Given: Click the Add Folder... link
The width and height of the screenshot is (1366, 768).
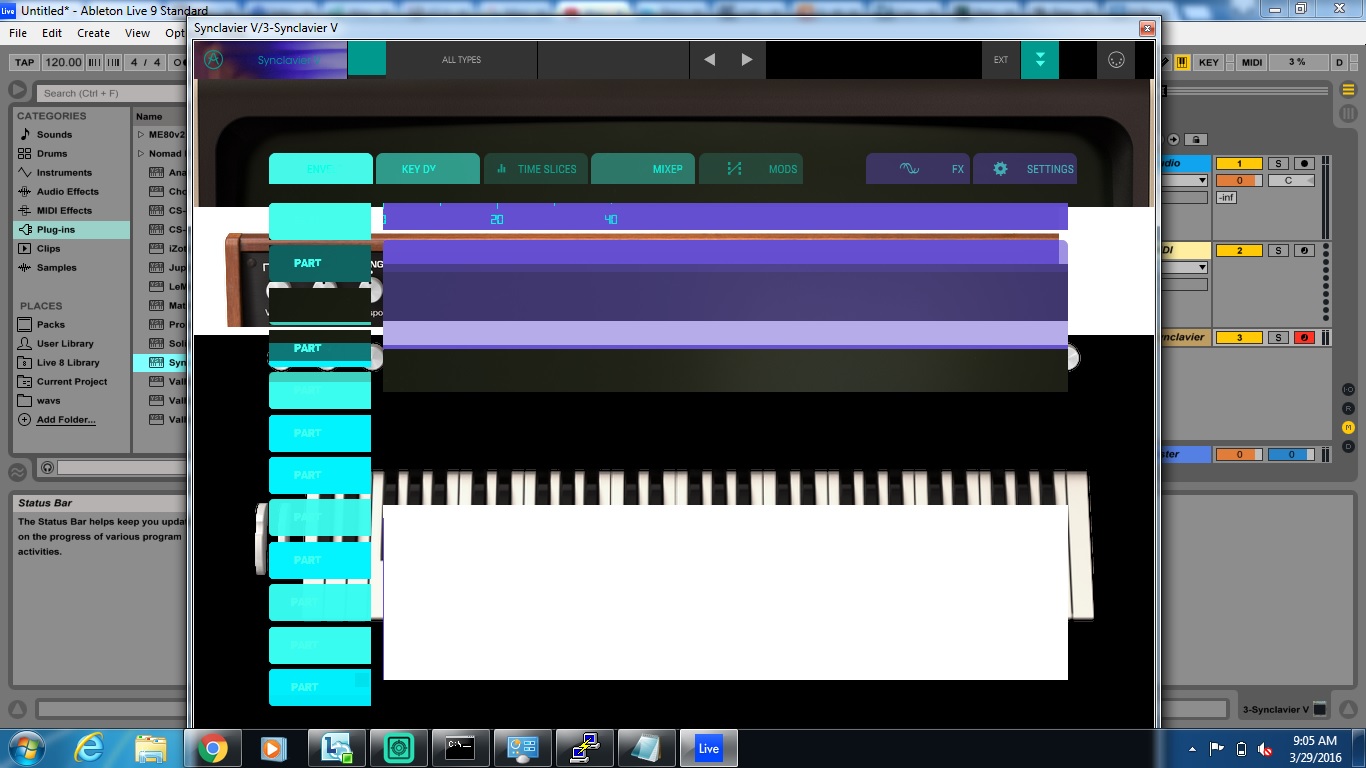Looking at the screenshot, I should click(x=66, y=420).
